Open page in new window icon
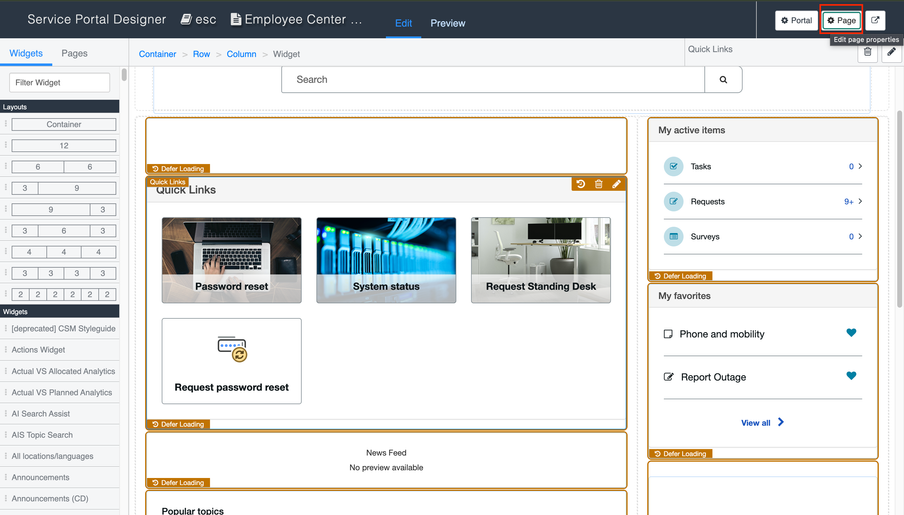This screenshot has height=515, width=904. [x=875, y=20]
